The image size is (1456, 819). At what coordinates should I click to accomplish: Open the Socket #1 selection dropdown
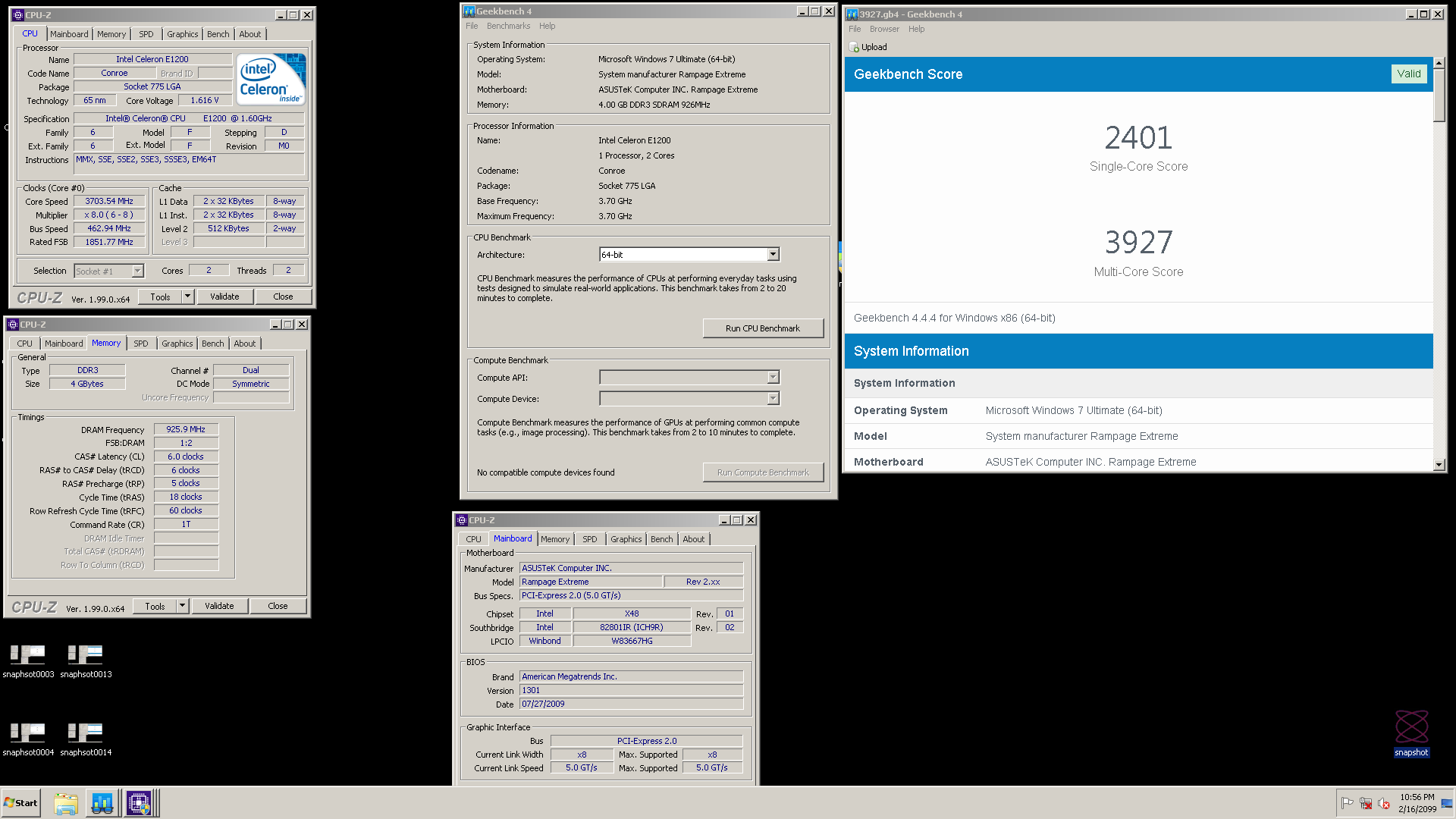click(137, 271)
